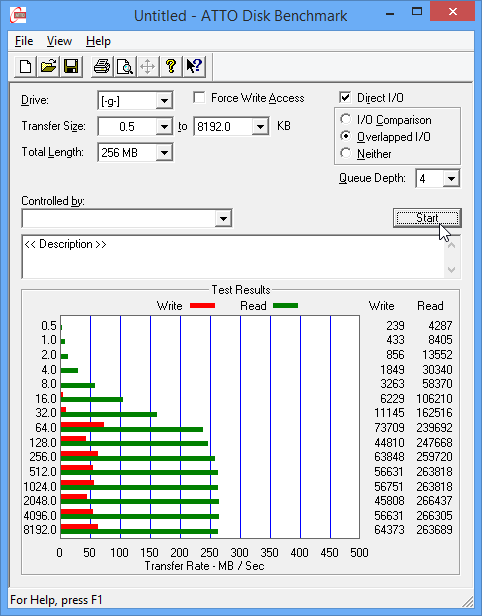
Task: Open Print Preview toolbar icon
Action: (125, 66)
